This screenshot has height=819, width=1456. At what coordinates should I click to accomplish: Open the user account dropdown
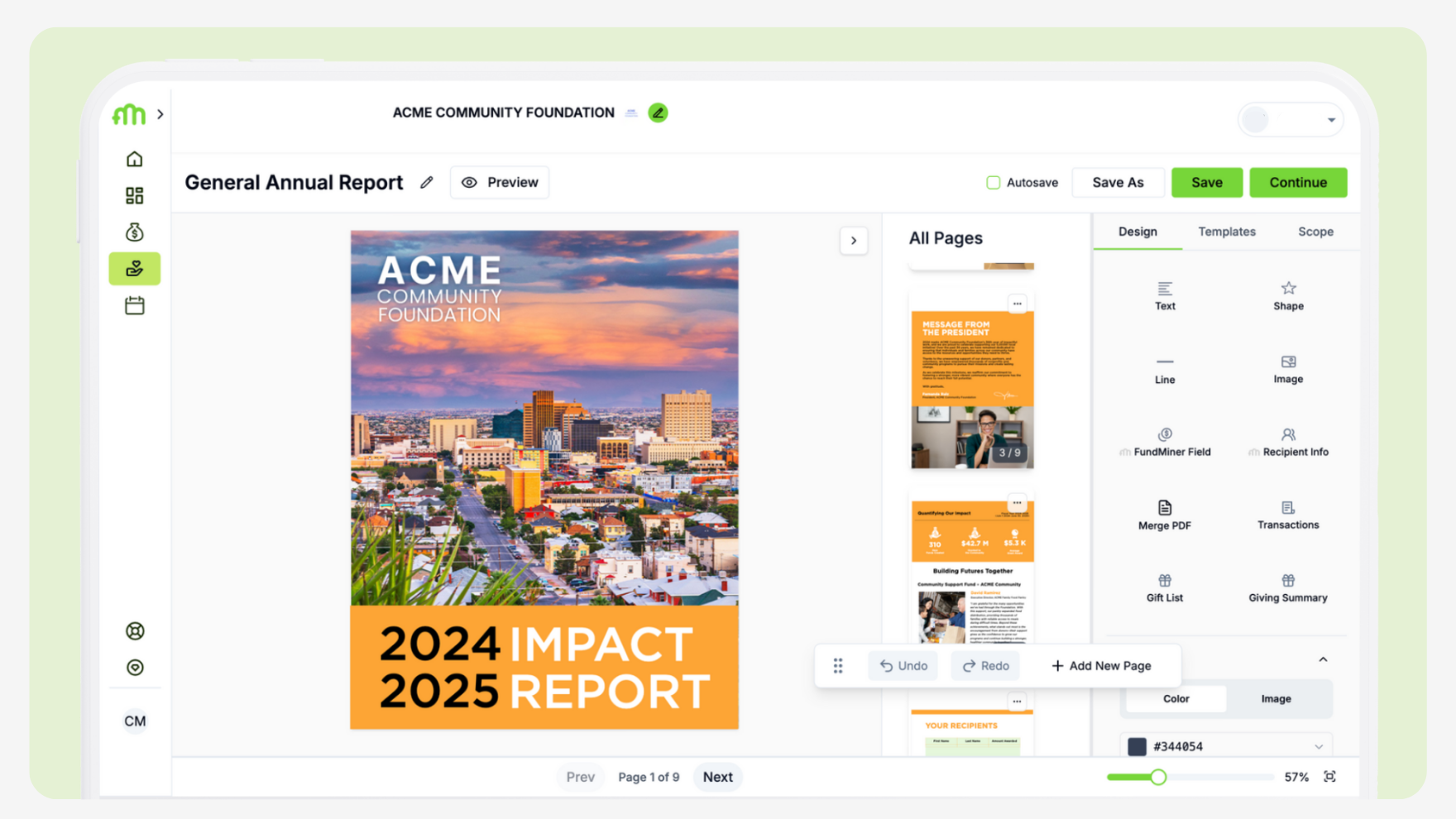click(x=1331, y=120)
